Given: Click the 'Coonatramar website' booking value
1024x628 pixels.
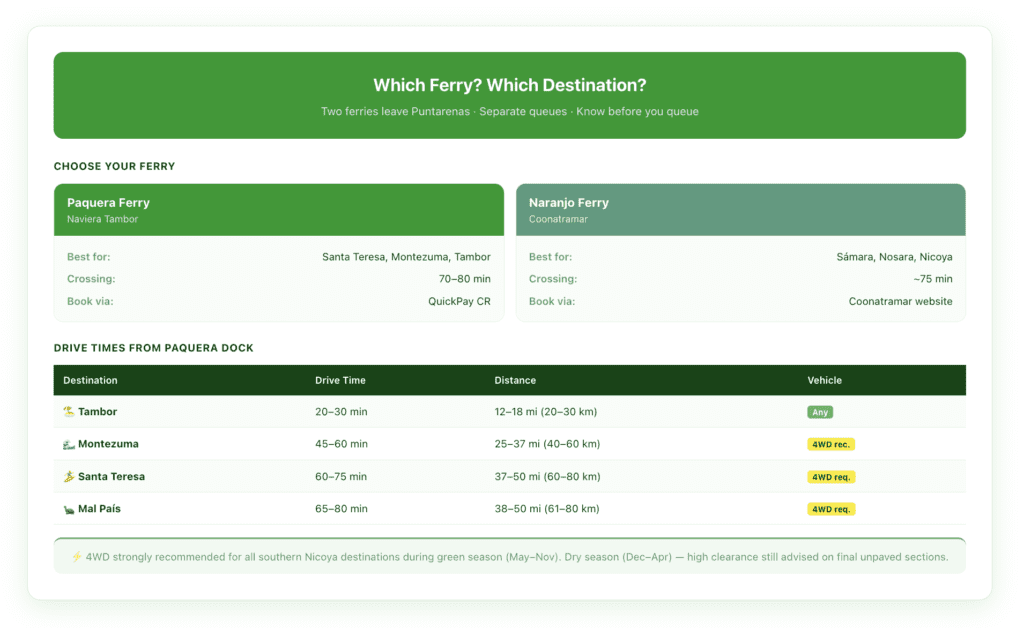Looking at the screenshot, I should (901, 301).
